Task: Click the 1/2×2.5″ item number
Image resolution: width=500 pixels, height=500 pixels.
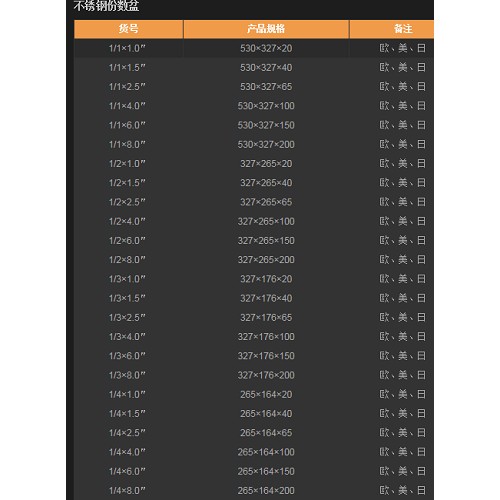Action: point(127,202)
